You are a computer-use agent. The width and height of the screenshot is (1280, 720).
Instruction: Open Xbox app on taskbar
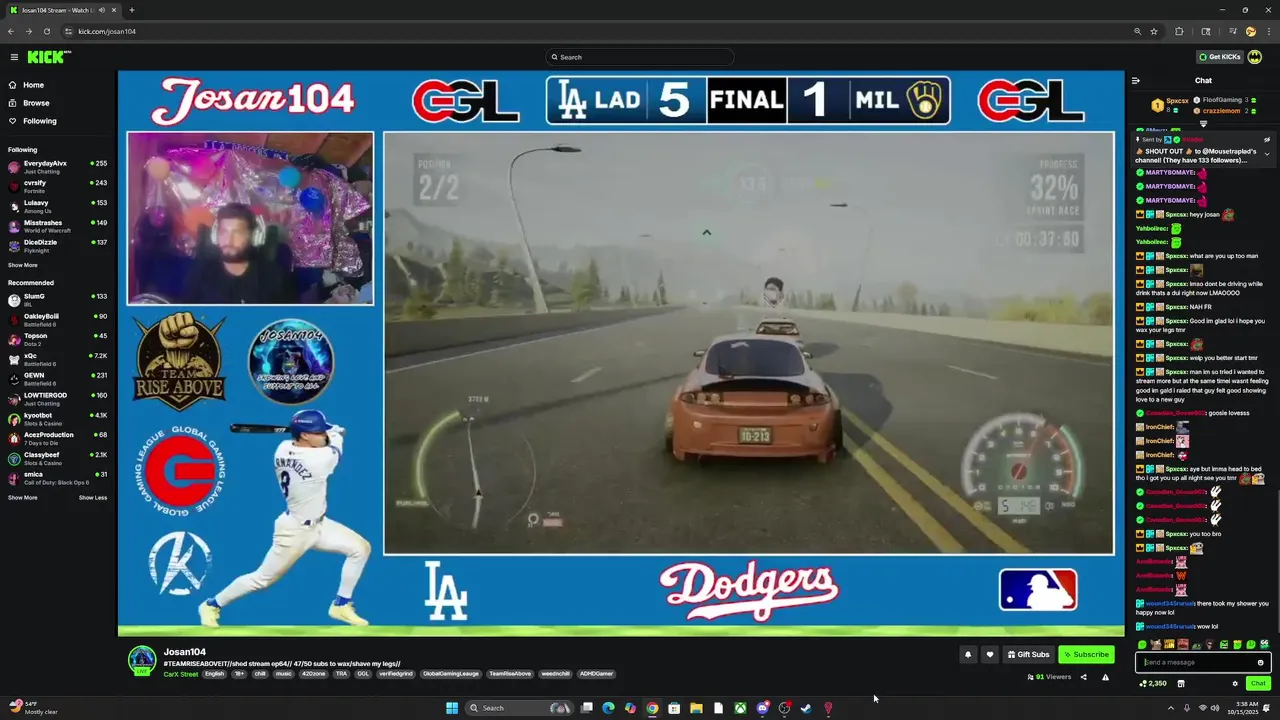[x=740, y=708]
